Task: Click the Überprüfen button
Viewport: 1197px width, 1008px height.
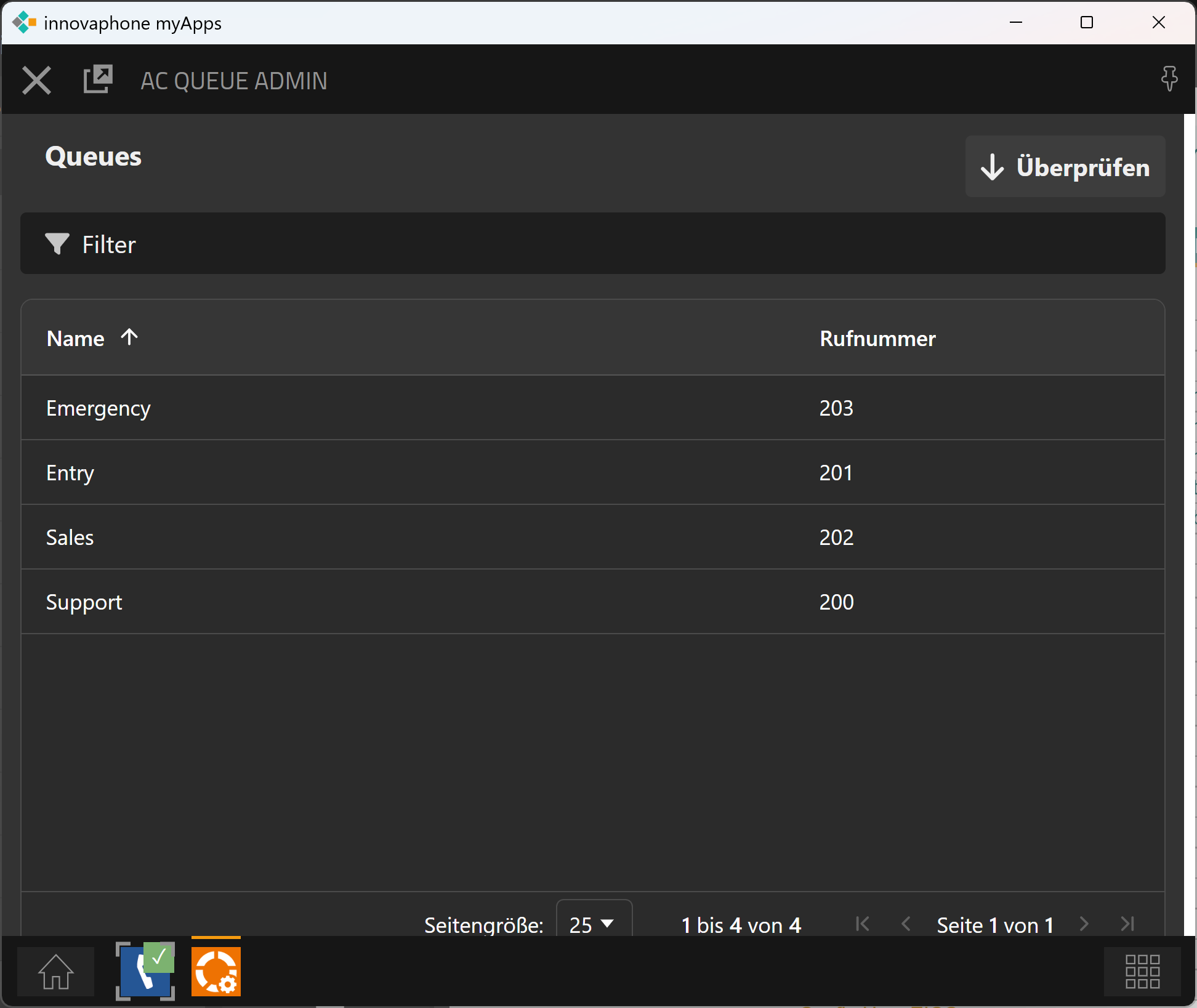Action: 1065,167
